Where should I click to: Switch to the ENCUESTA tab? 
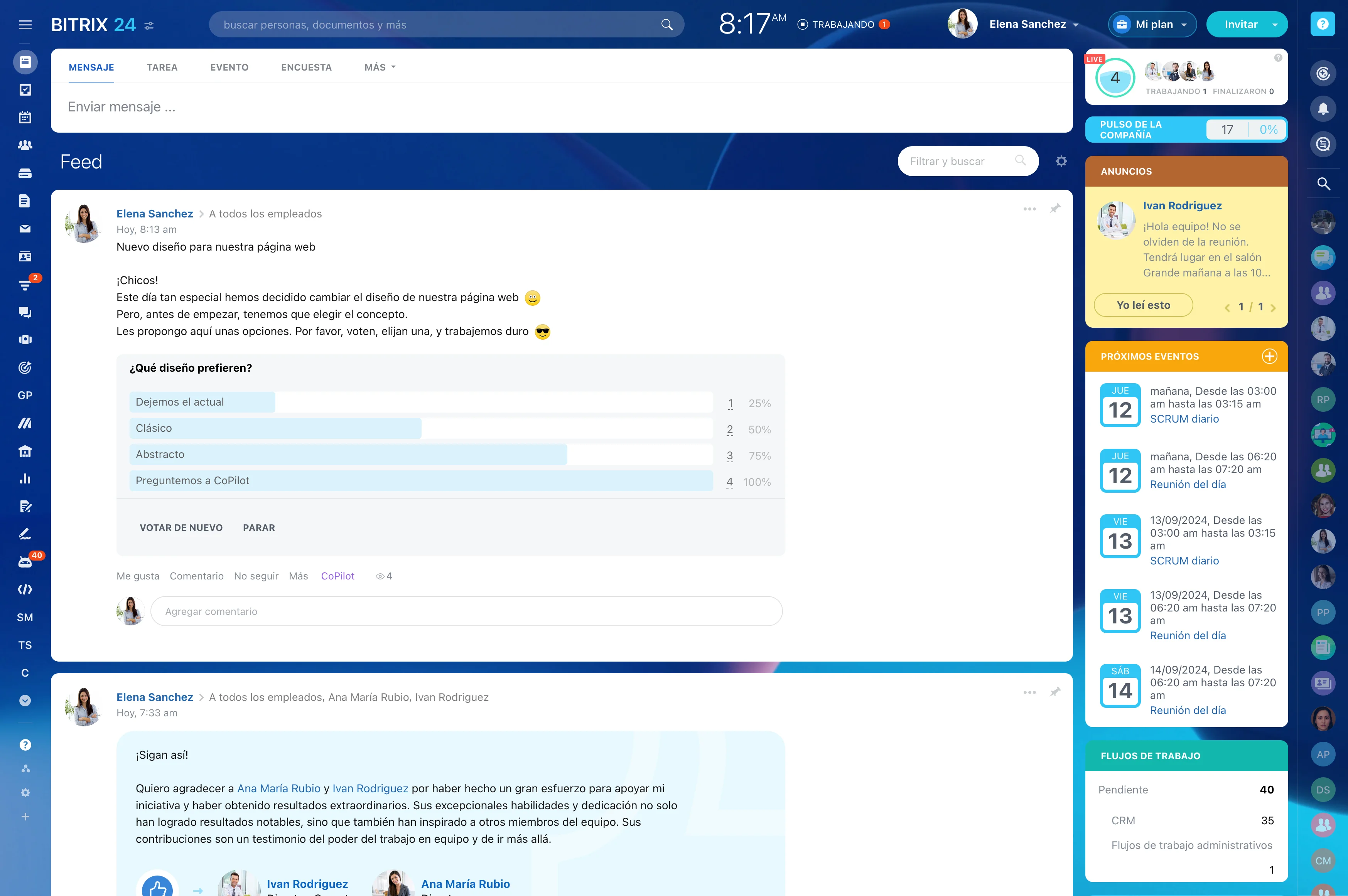coord(306,67)
